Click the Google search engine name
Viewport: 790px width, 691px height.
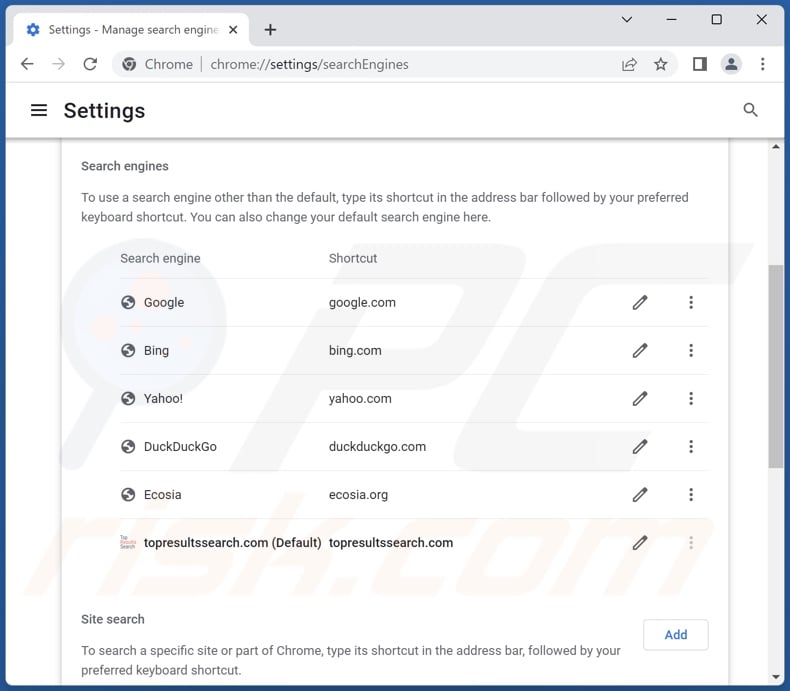(164, 302)
